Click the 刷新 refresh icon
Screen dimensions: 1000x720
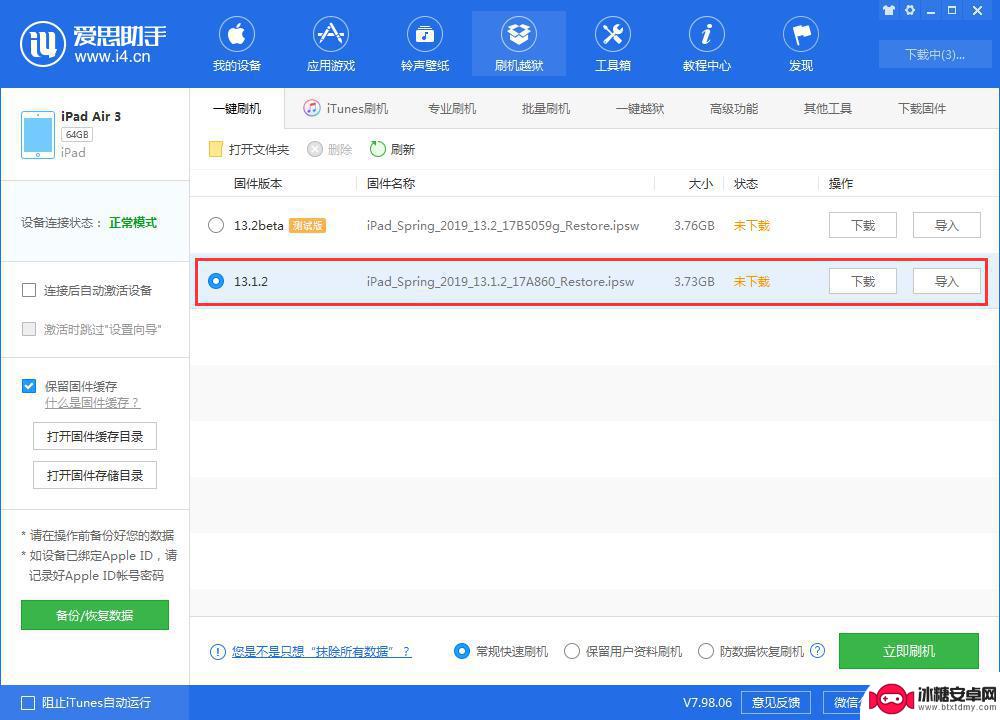point(378,149)
